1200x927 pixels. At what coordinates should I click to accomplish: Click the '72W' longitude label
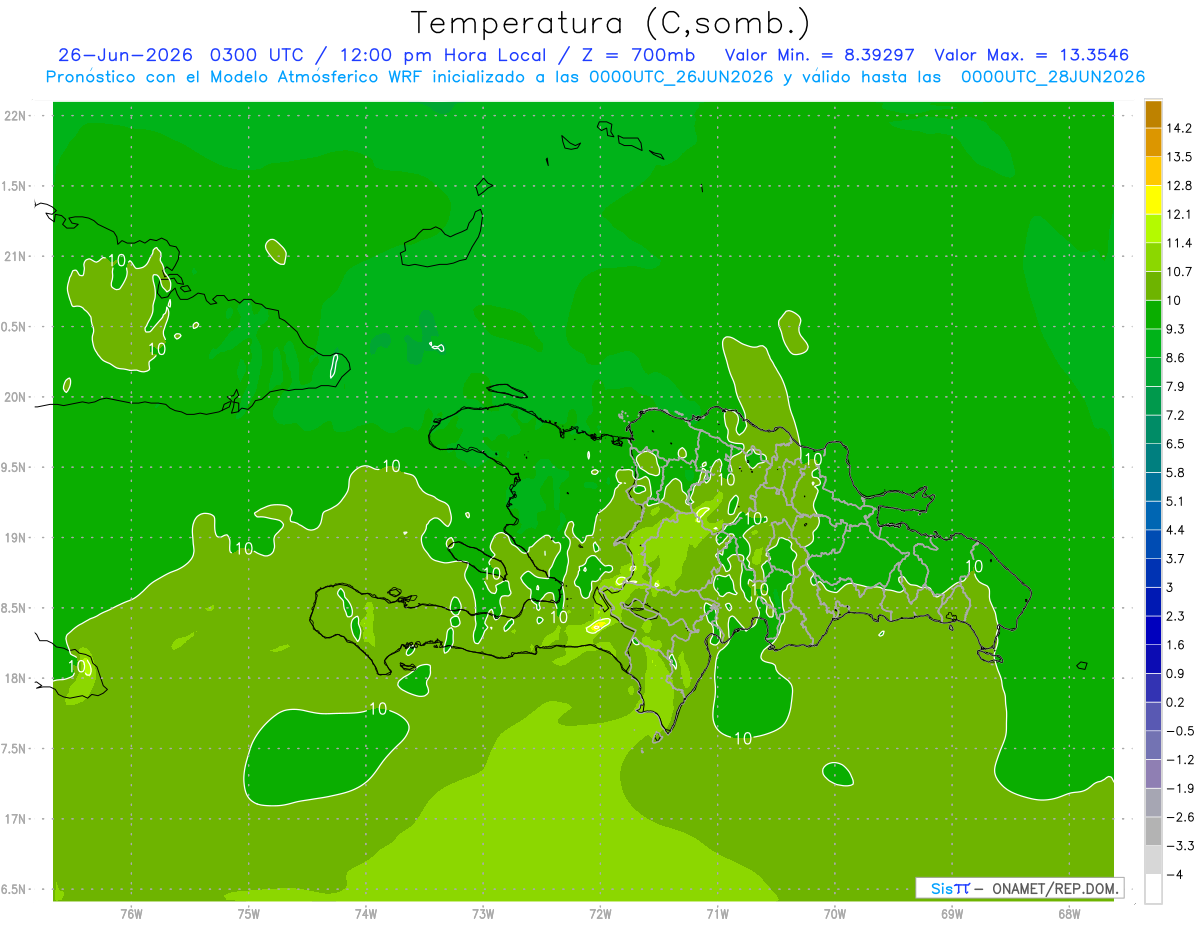pos(600,913)
